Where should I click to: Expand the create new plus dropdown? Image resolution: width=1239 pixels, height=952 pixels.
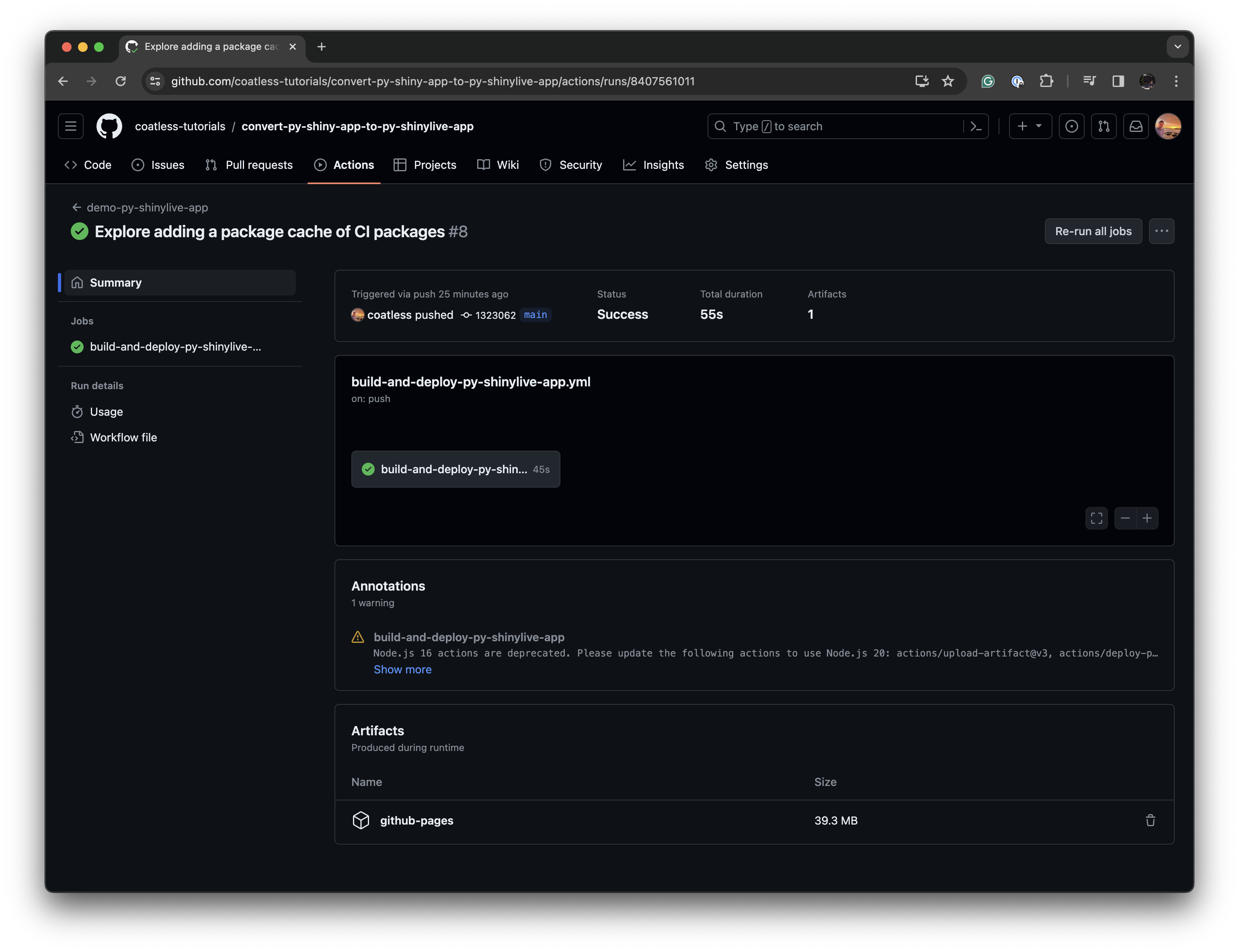[1030, 126]
